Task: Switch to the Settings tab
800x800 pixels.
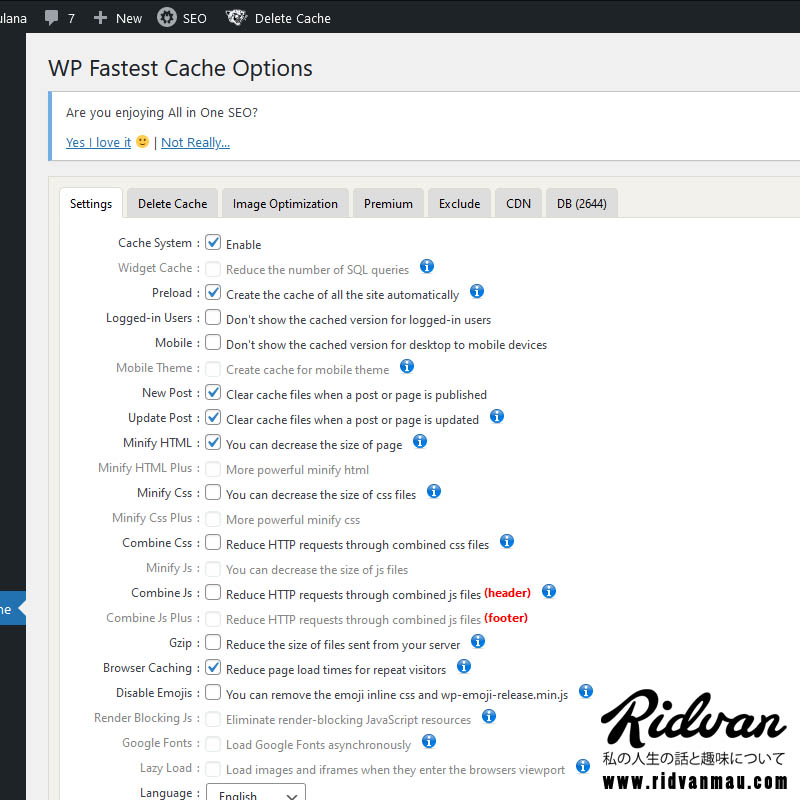Action: (x=91, y=204)
